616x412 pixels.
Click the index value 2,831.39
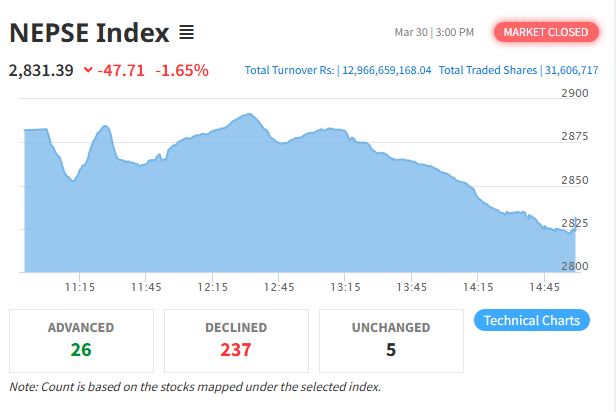pos(41,70)
